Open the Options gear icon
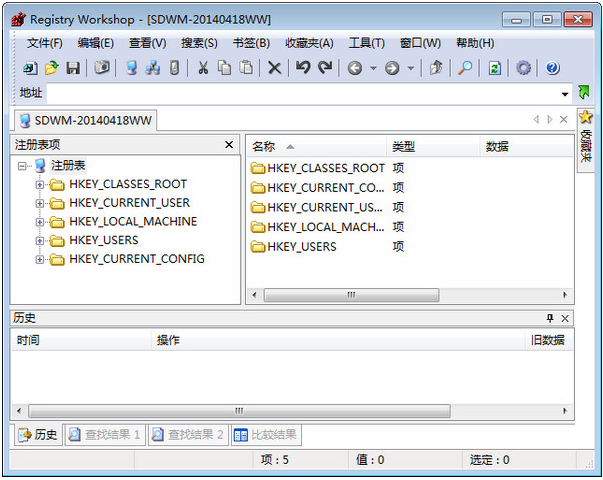 523,68
